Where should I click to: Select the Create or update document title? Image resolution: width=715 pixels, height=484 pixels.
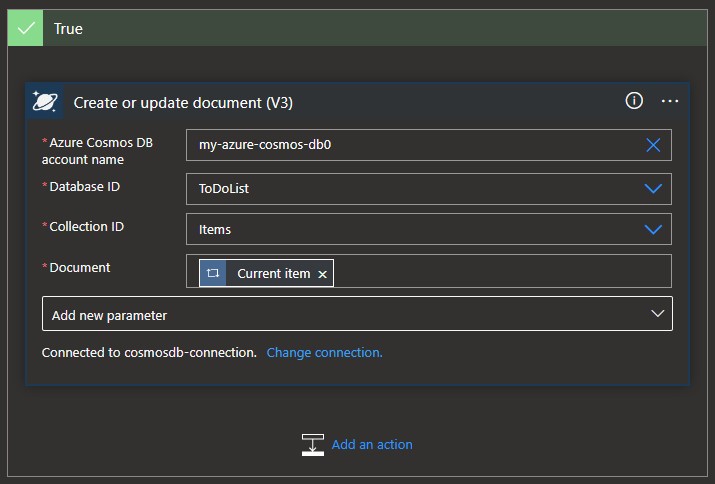pyautogui.click(x=183, y=103)
